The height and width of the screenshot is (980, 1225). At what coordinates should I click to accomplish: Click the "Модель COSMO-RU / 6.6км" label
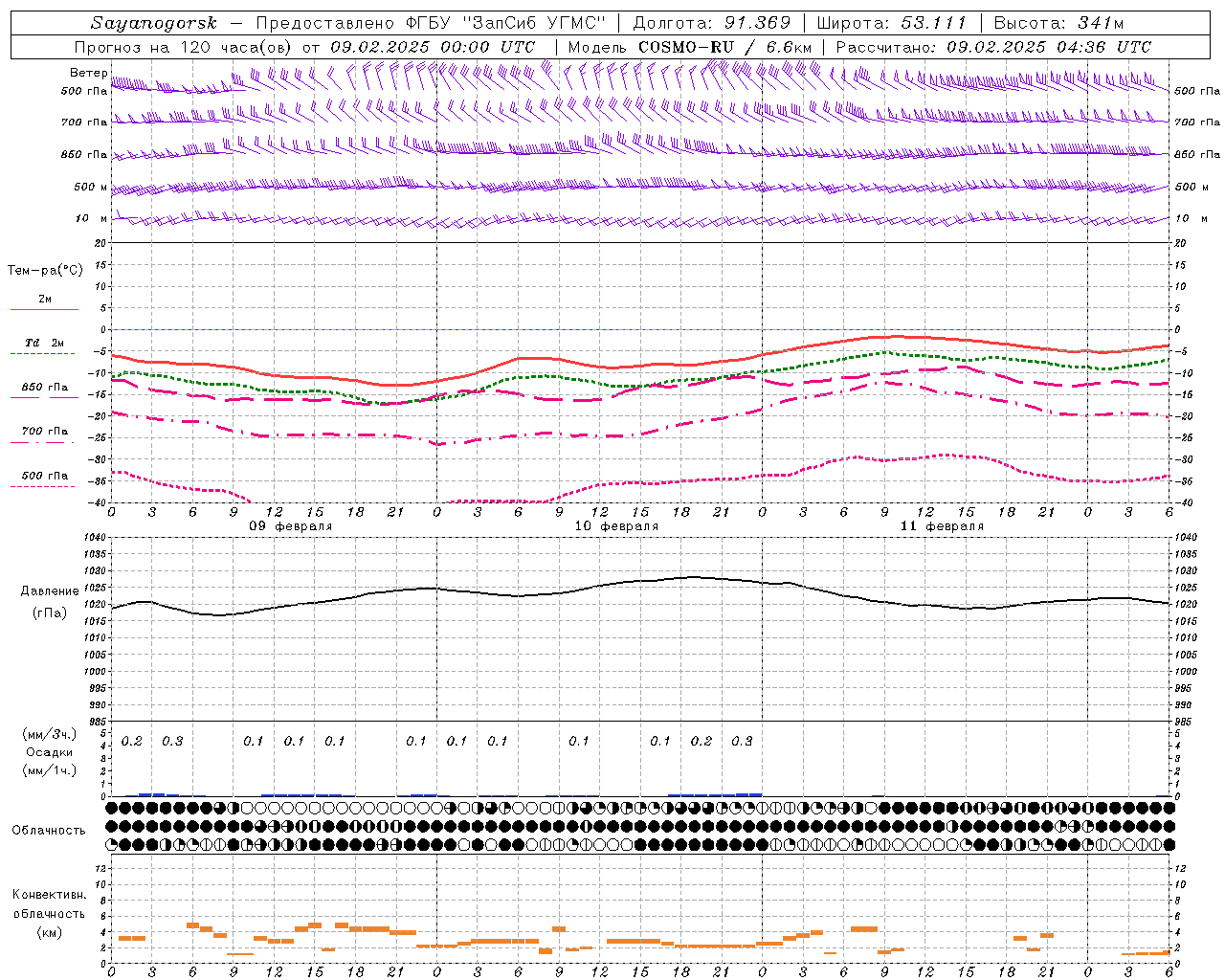tap(690, 47)
